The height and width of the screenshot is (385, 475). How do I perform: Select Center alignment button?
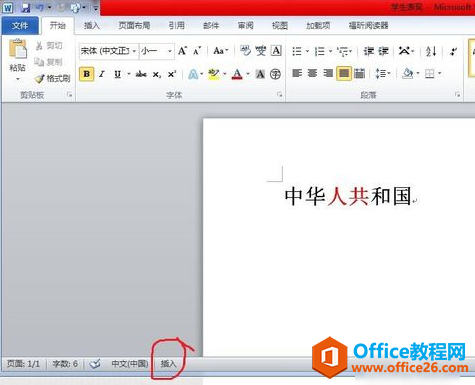coord(312,73)
